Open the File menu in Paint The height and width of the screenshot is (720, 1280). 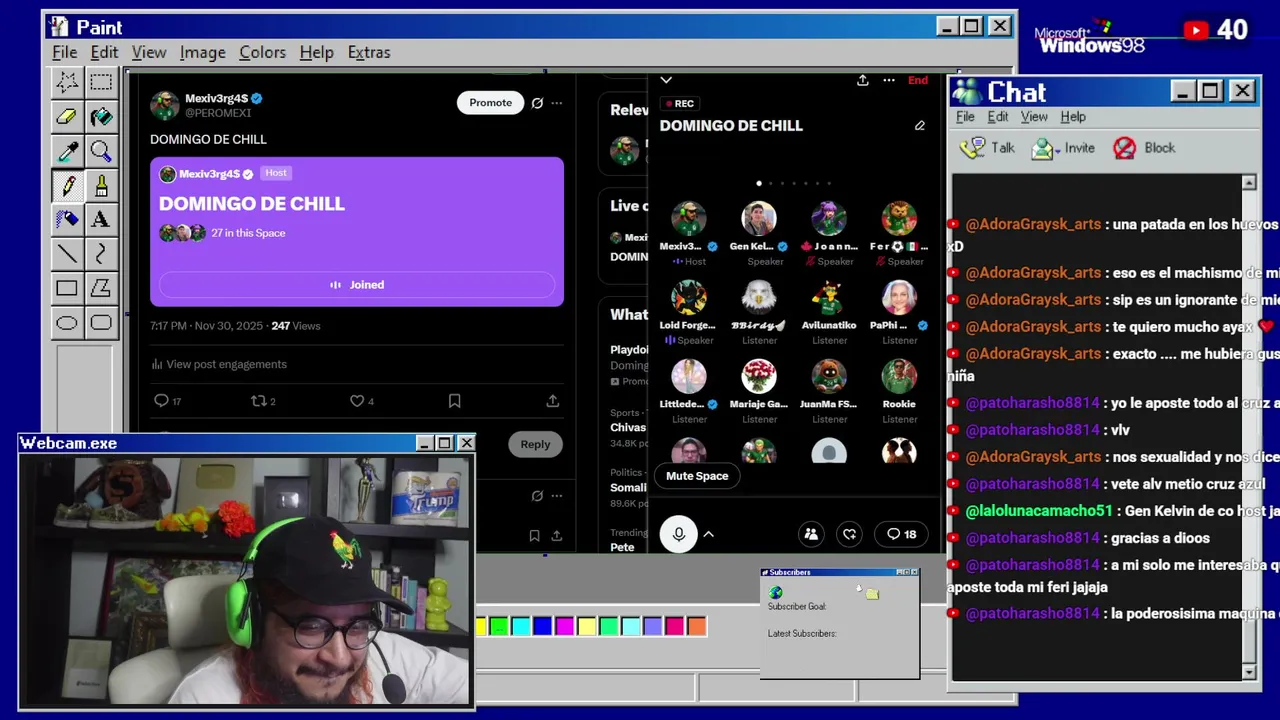pyautogui.click(x=65, y=52)
